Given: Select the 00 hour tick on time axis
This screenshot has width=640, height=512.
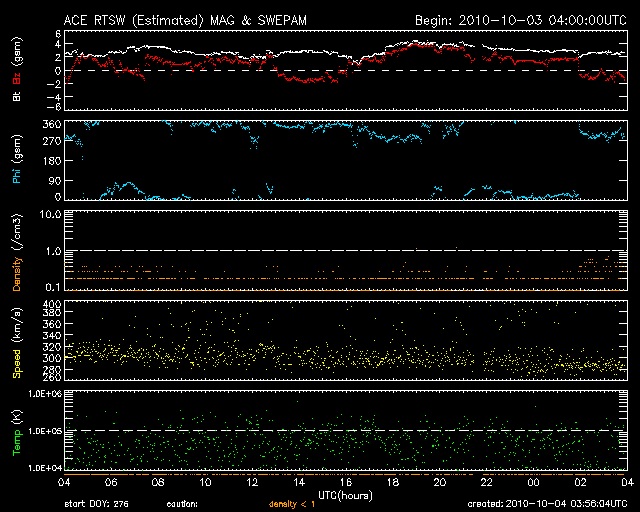Looking at the screenshot, I should point(532,482).
